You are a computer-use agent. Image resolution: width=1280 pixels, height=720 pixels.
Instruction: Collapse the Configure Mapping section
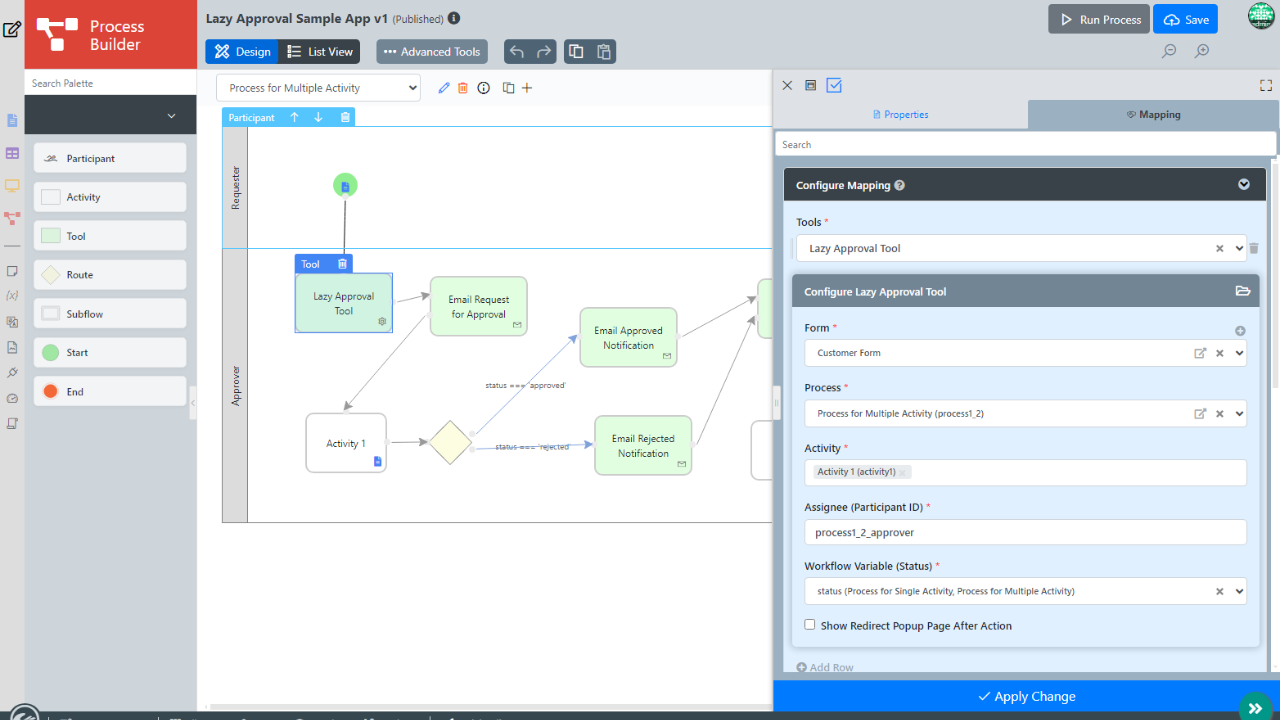pyautogui.click(x=1244, y=185)
